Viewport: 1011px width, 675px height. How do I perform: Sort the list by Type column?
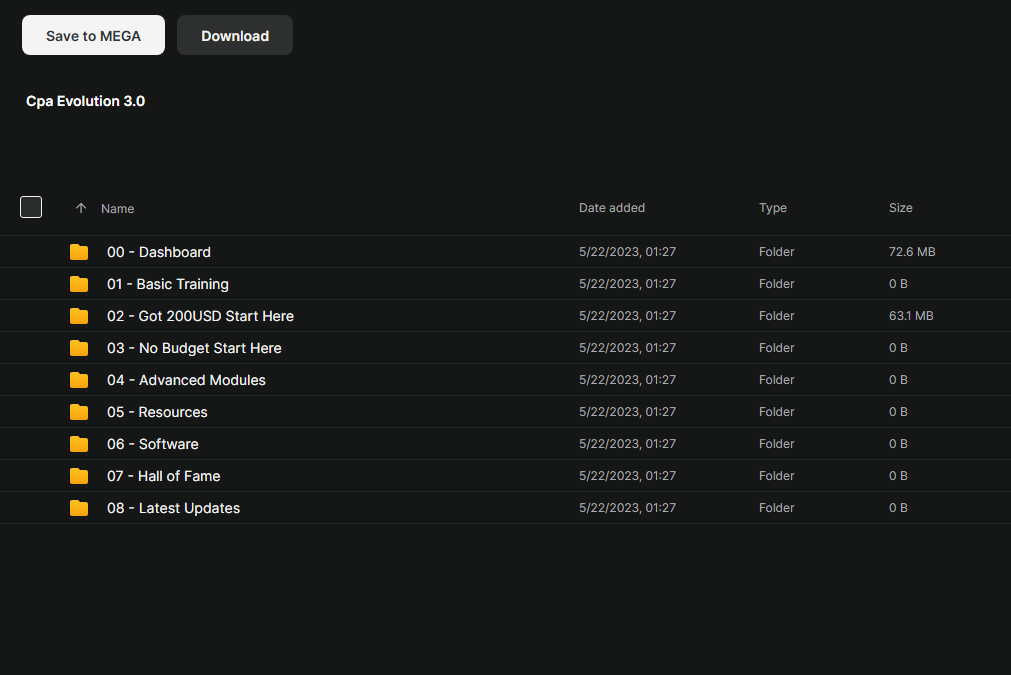773,208
